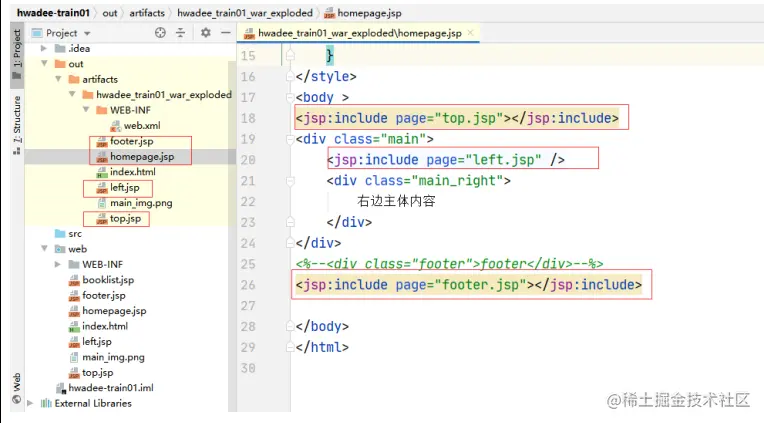The image size is (764, 423).
Task: Click line number 26 in the gutter
Action: click(x=248, y=285)
